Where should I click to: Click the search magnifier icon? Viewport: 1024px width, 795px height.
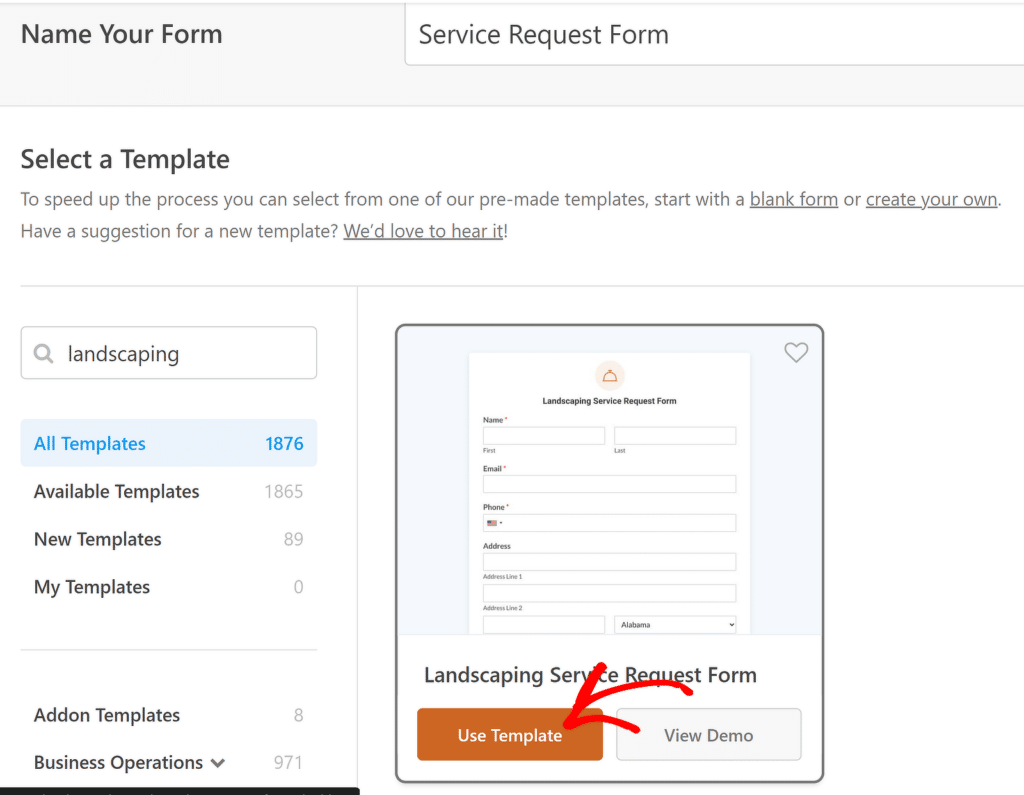(x=44, y=353)
